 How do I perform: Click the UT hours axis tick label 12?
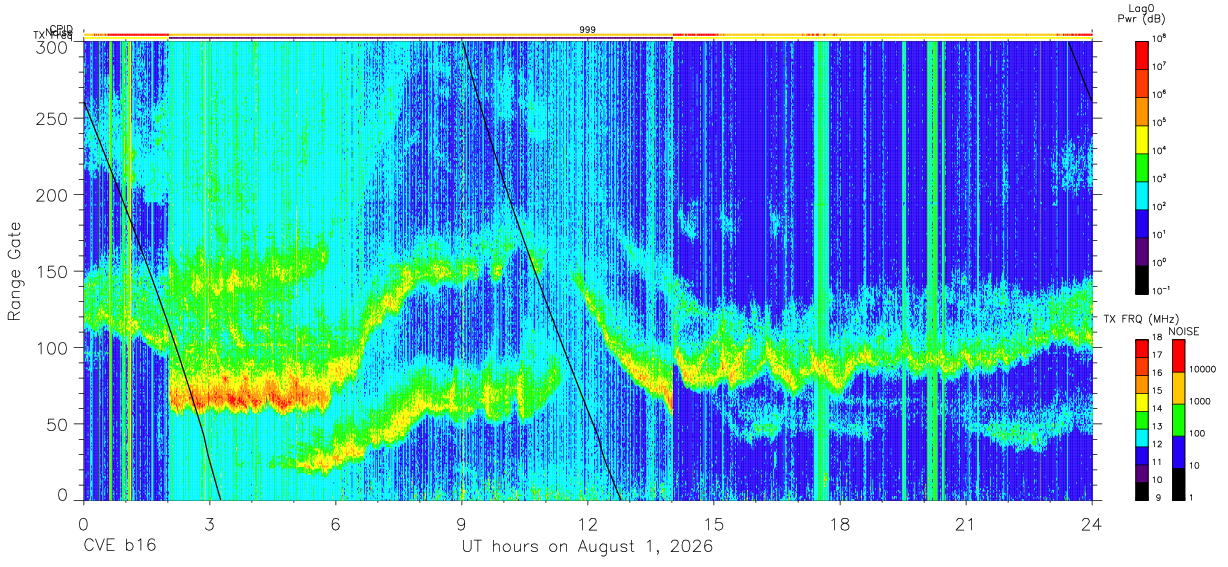tap(587, 523)
